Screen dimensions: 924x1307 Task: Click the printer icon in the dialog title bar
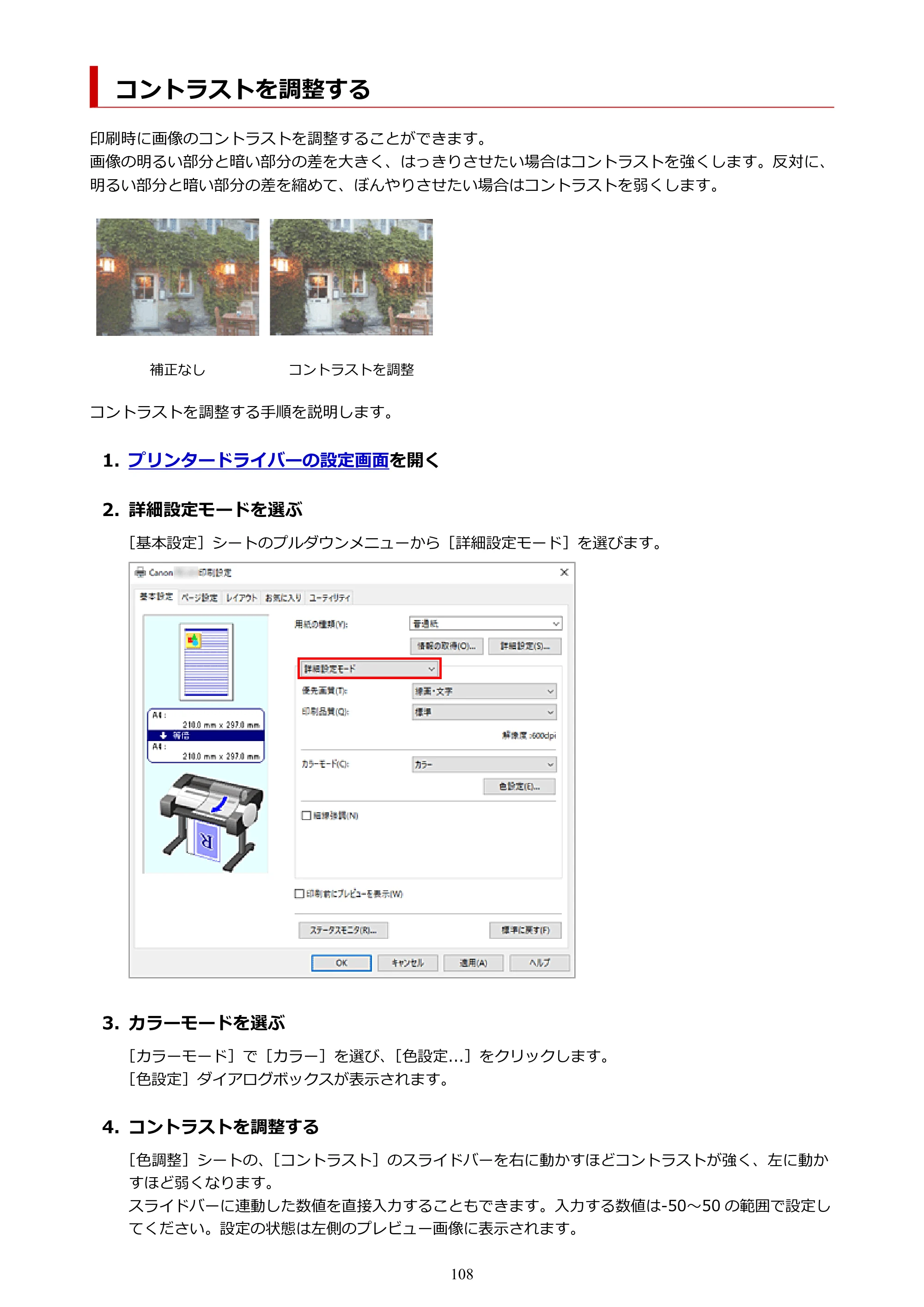(x=140, y=572)
